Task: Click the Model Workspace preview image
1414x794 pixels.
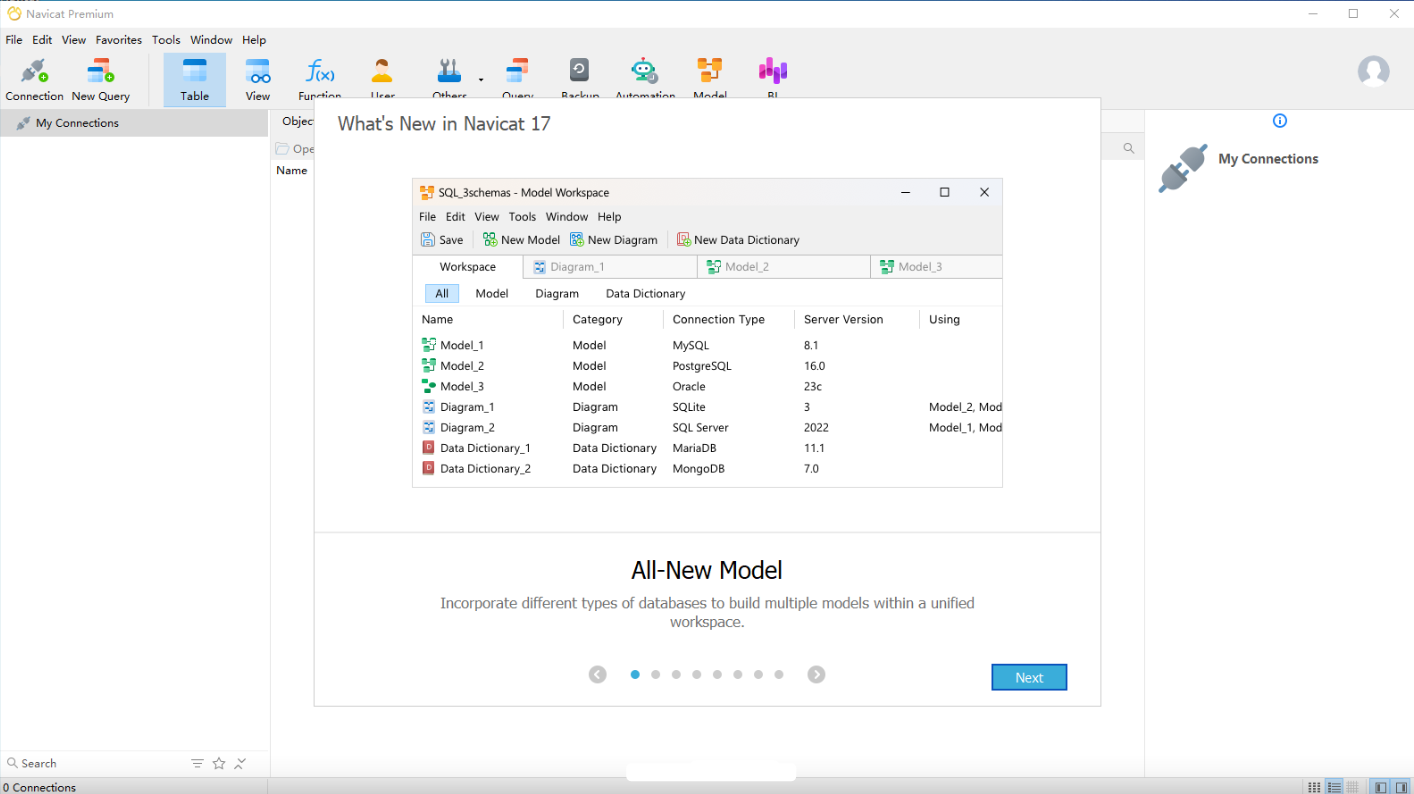Action: pos(707,333)
